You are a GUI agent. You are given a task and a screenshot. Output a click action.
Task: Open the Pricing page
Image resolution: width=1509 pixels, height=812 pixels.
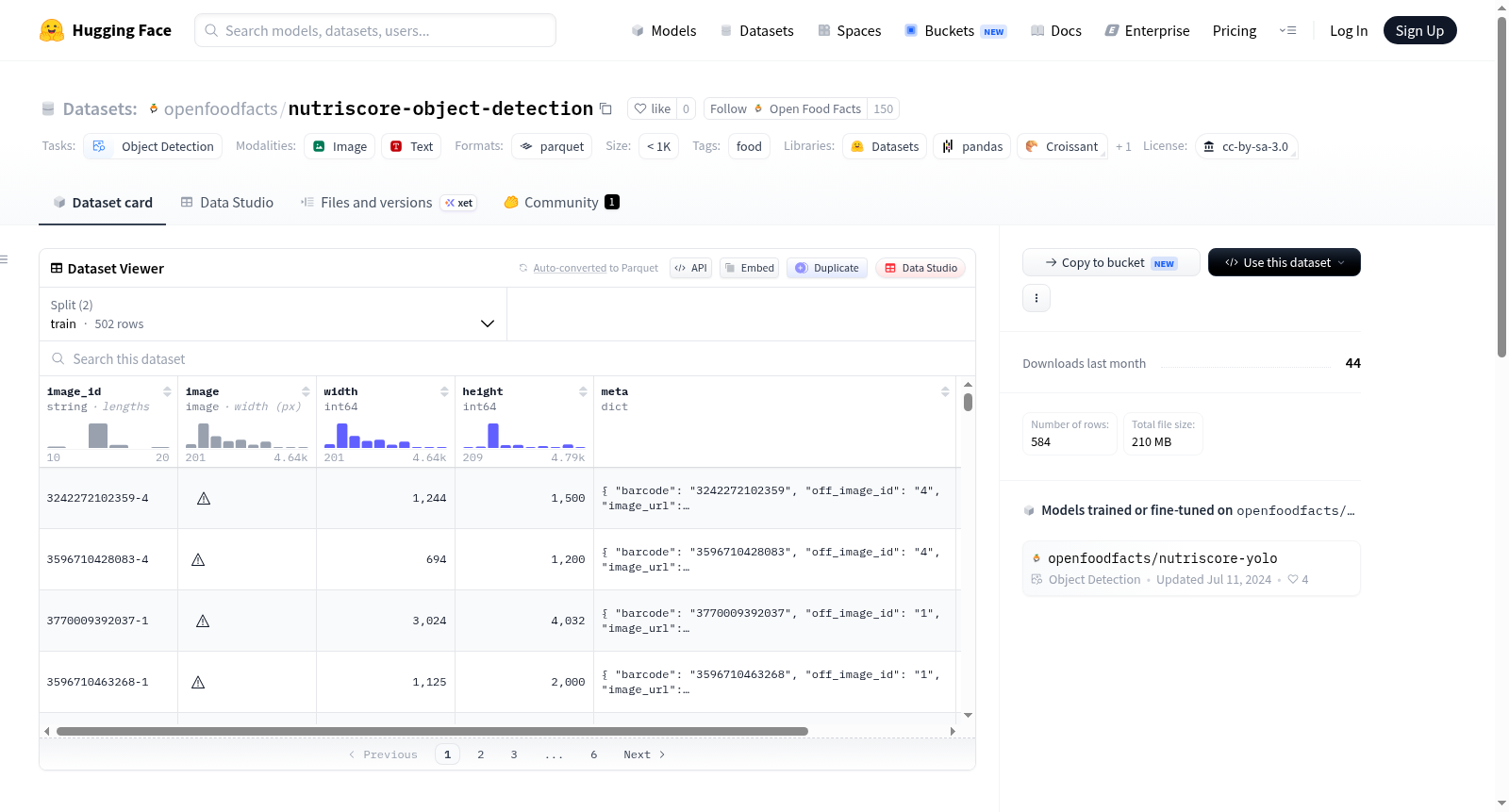coord(1235,30)
